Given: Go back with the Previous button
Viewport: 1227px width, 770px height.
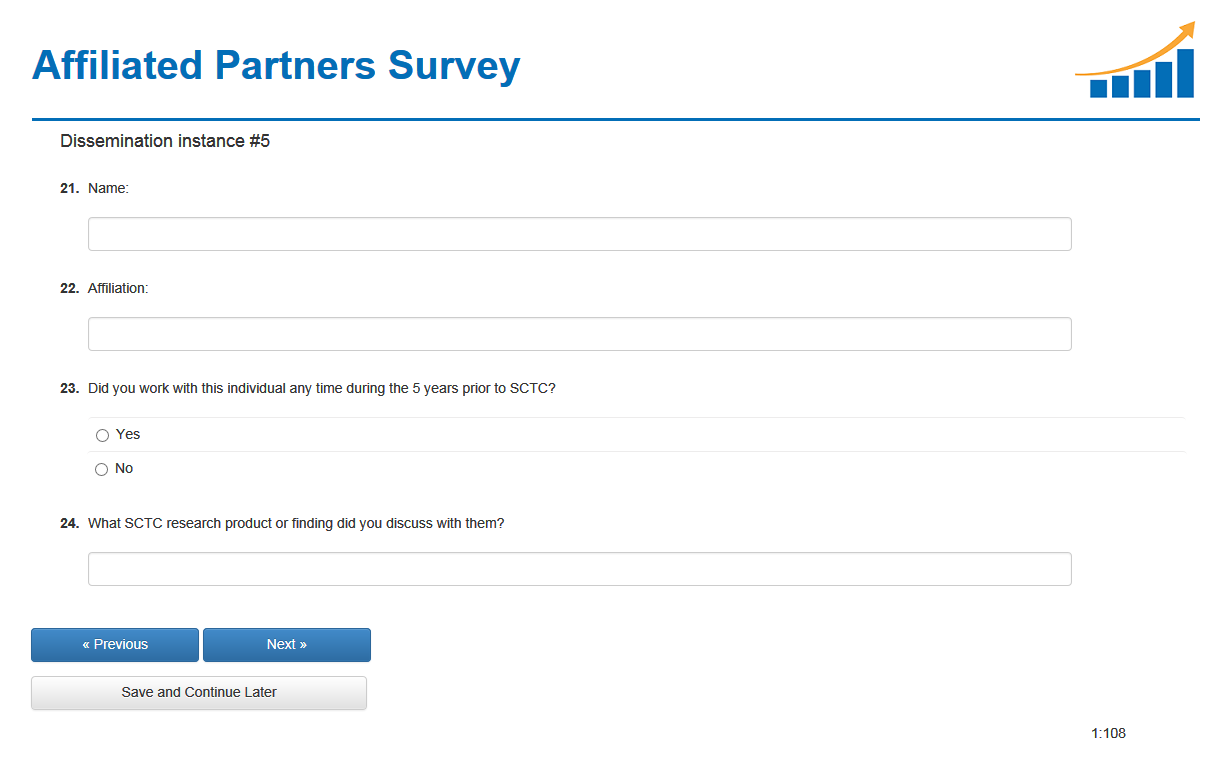Looking at the screenshot, I should point(115,645).
